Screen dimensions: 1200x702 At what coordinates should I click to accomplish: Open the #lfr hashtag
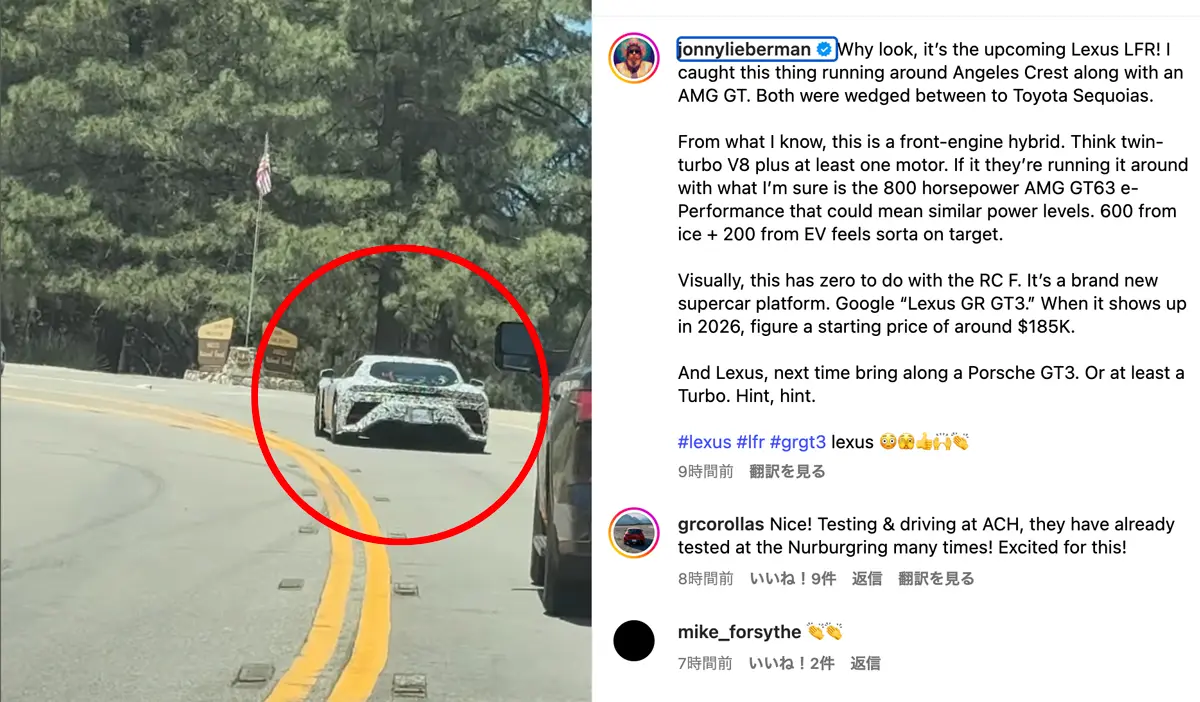point(750,442)
